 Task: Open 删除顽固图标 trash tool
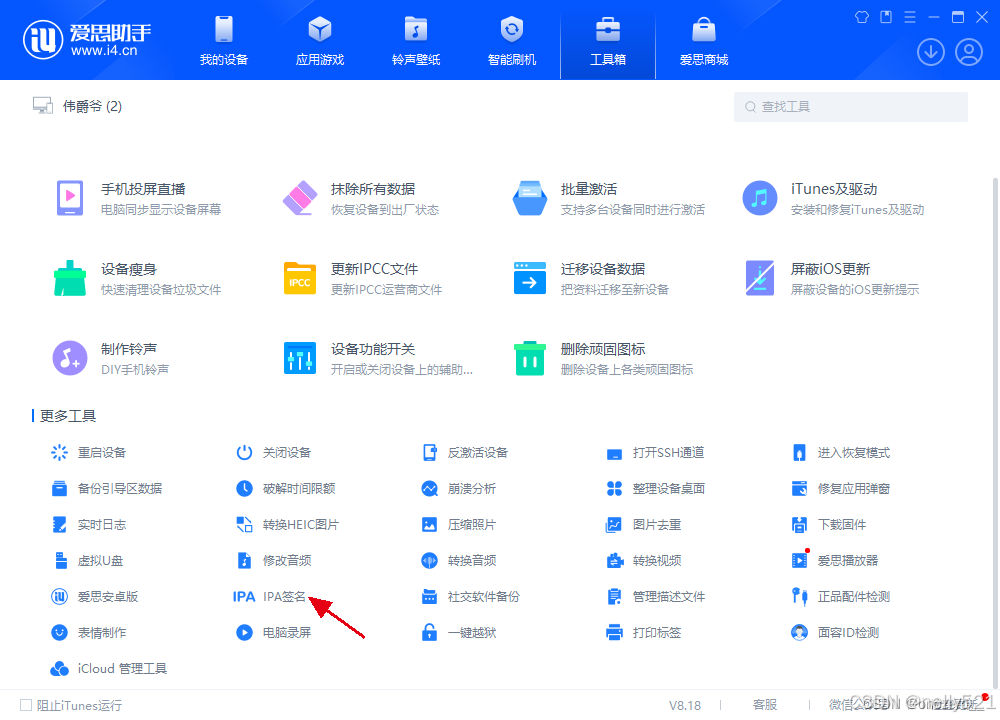pyautogui.click(x=603, y=358)
